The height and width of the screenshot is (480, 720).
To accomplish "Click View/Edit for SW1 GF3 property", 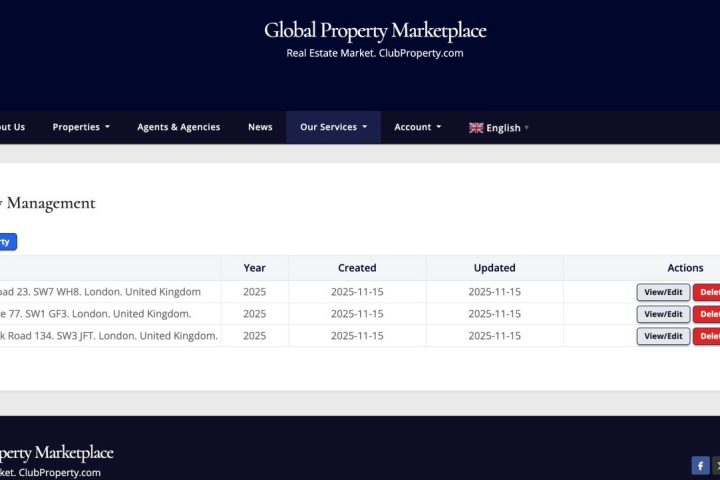I will [x=663, y=314].
